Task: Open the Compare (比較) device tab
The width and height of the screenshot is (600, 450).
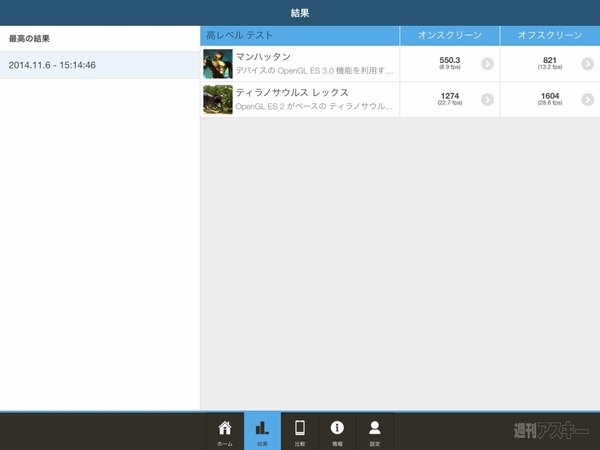Action: 300,432
